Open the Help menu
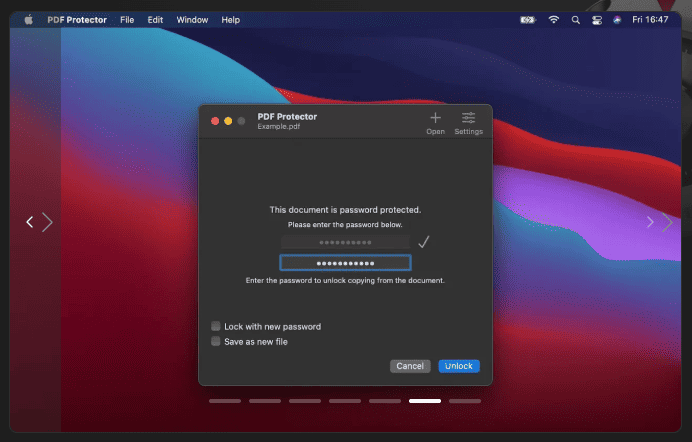Image resolution: width=692 pixels, height=442 pixels. [x=230, y=20]
